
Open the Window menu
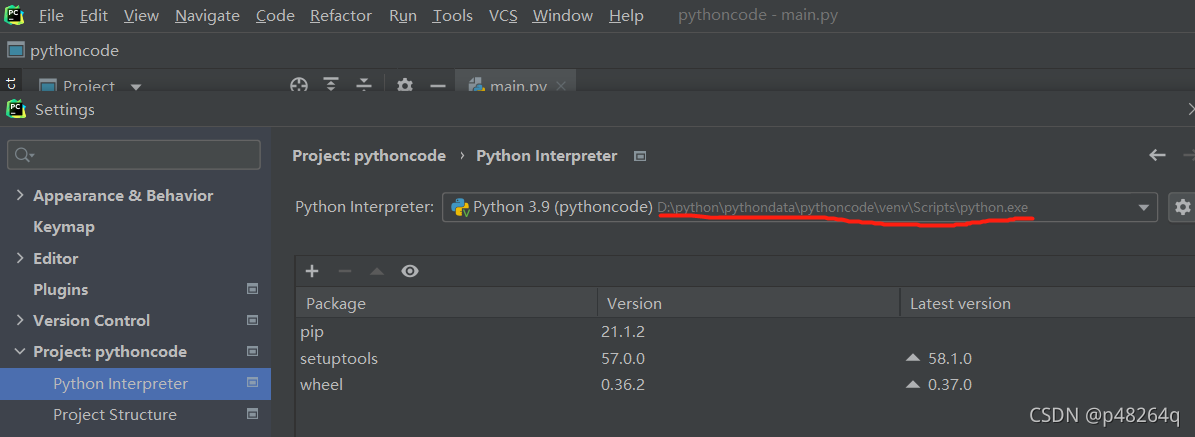click(x=562, y=15)
